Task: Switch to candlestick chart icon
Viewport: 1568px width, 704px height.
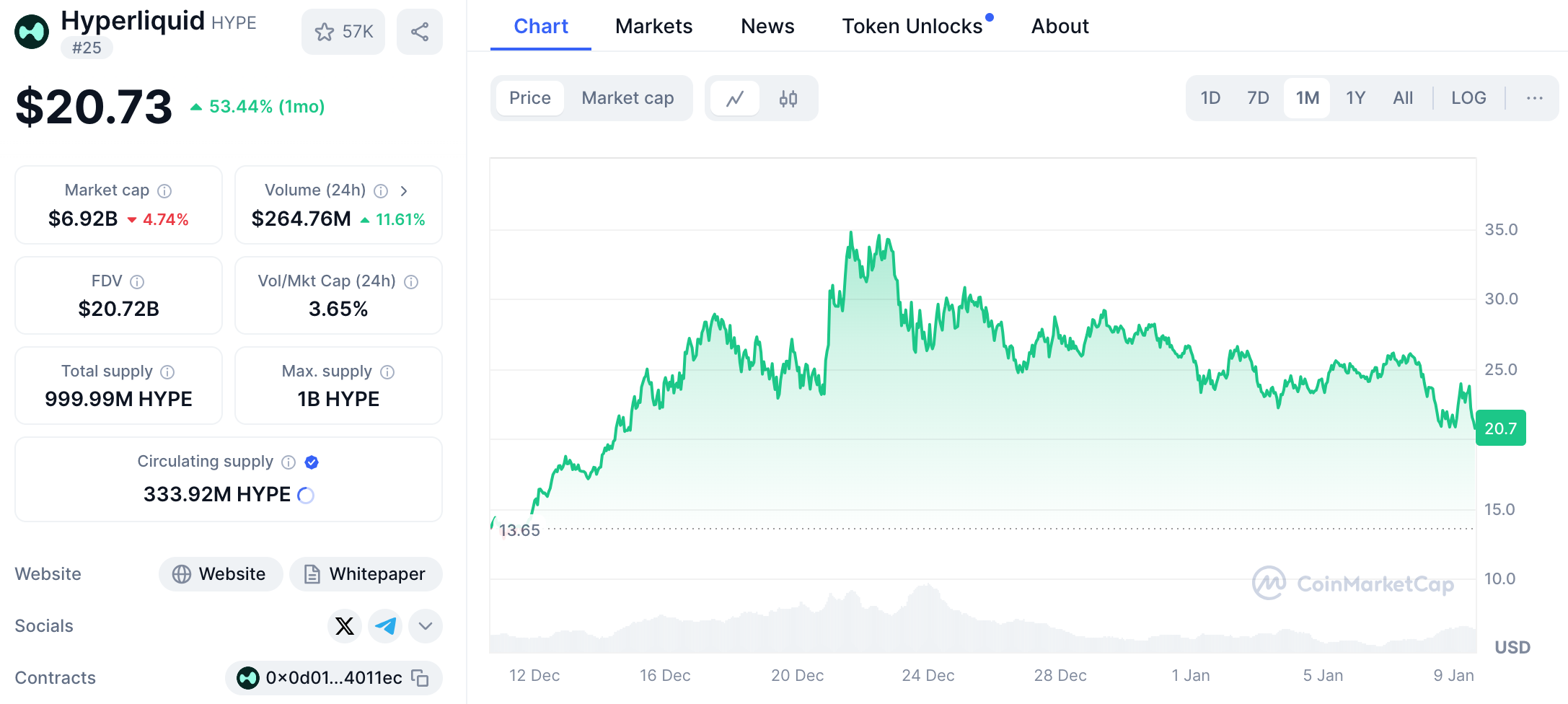Action: tap(788, 98)
